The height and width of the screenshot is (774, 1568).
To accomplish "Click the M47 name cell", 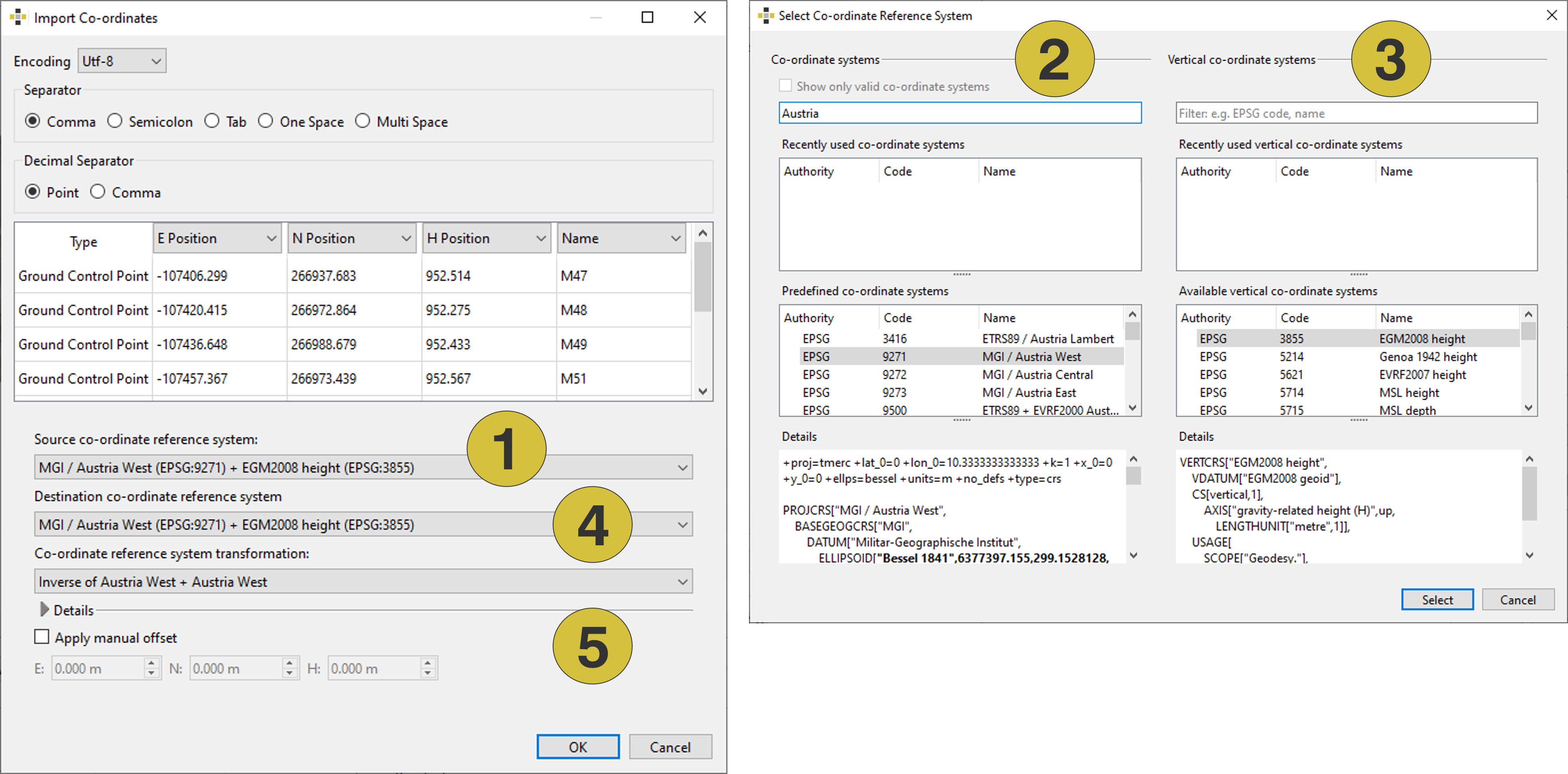I will point(624,275).
